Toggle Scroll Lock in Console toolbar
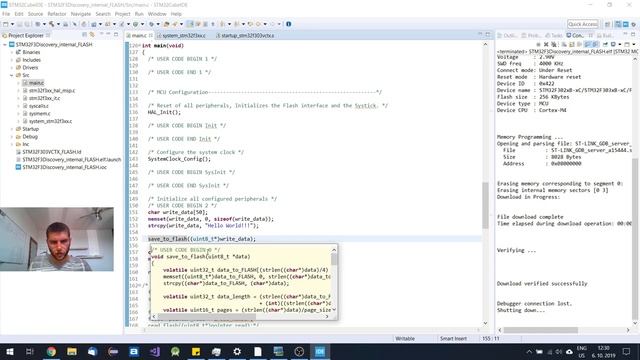This screenshot has height=360, width=640. click(x=572, y=44)
